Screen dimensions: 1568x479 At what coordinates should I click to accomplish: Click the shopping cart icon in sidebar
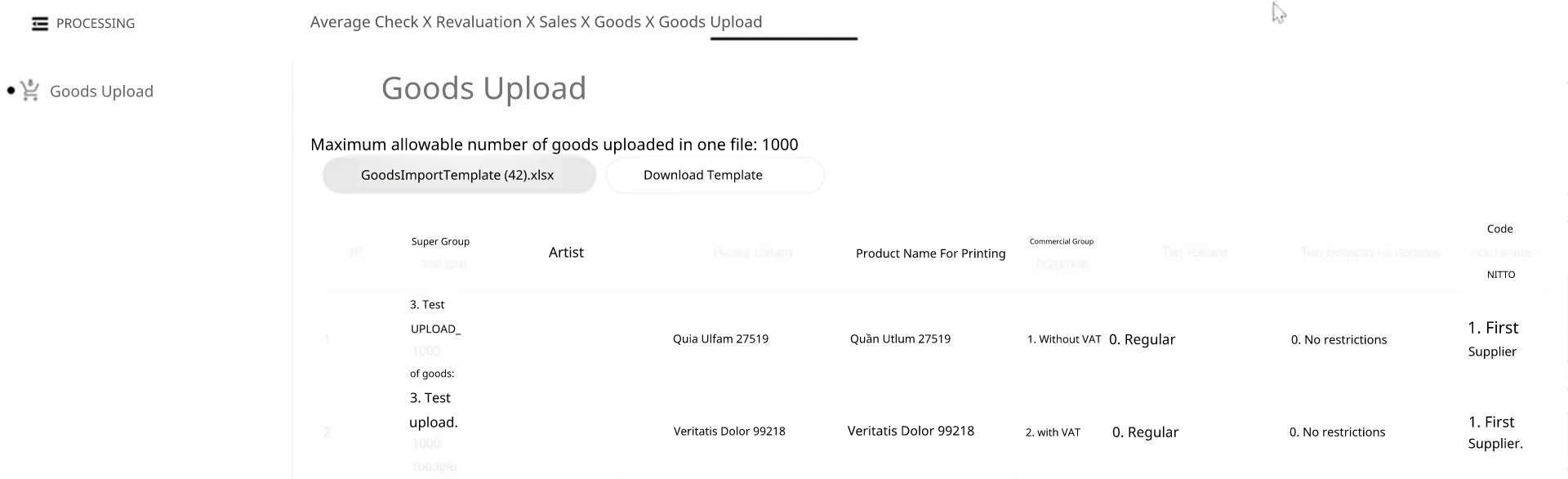[30, 91]
